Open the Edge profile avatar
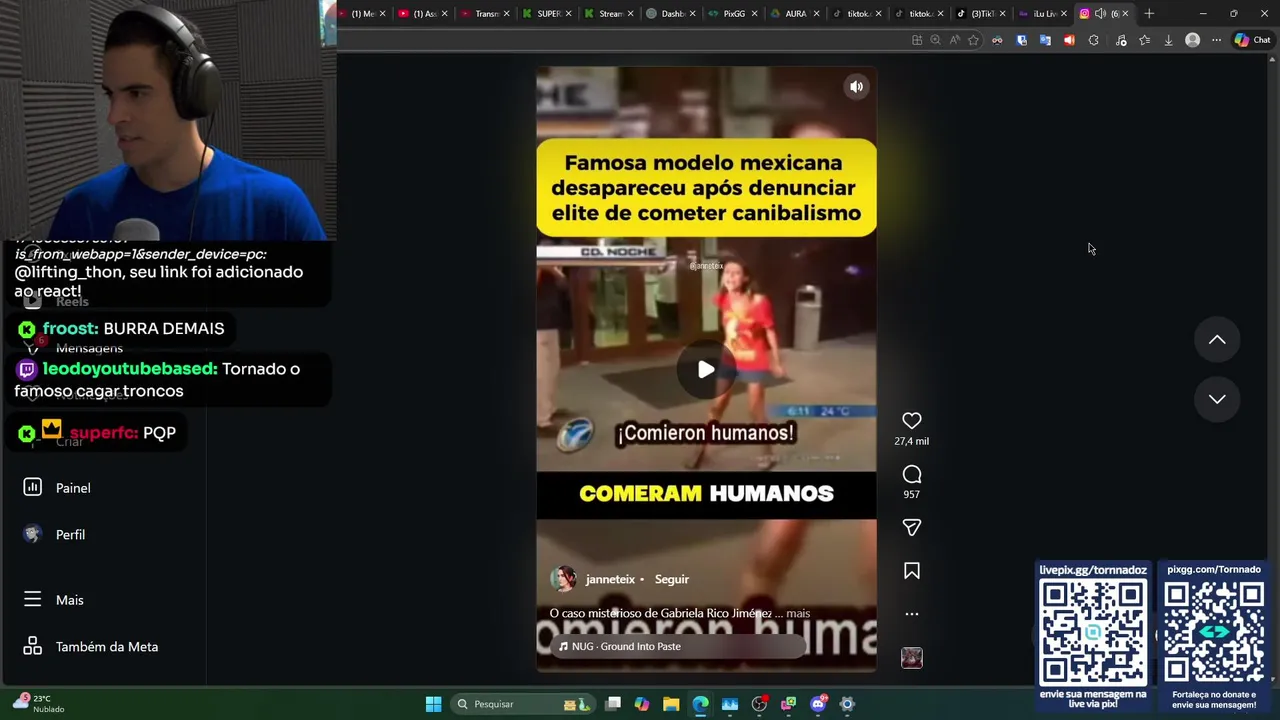Viewport: 1280px width, 720px height. pyautogui.click(x=1192, y=40)
